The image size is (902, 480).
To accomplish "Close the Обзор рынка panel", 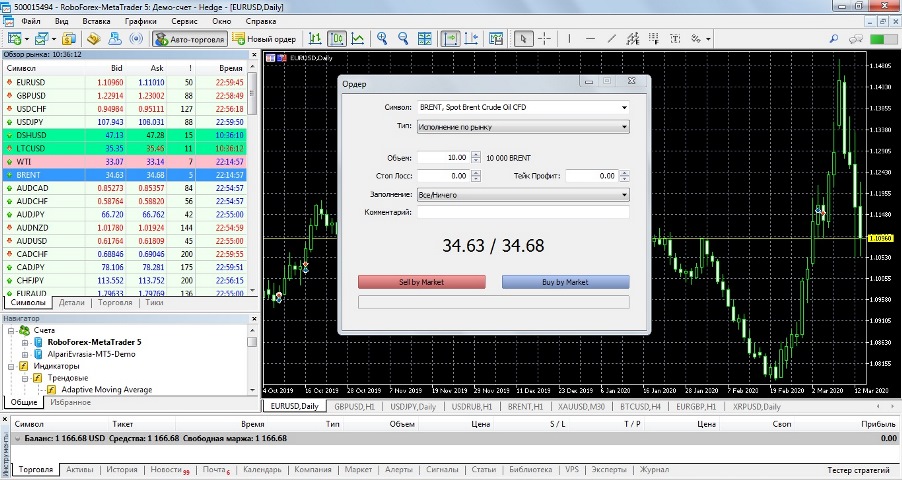I will pos(254,55).
